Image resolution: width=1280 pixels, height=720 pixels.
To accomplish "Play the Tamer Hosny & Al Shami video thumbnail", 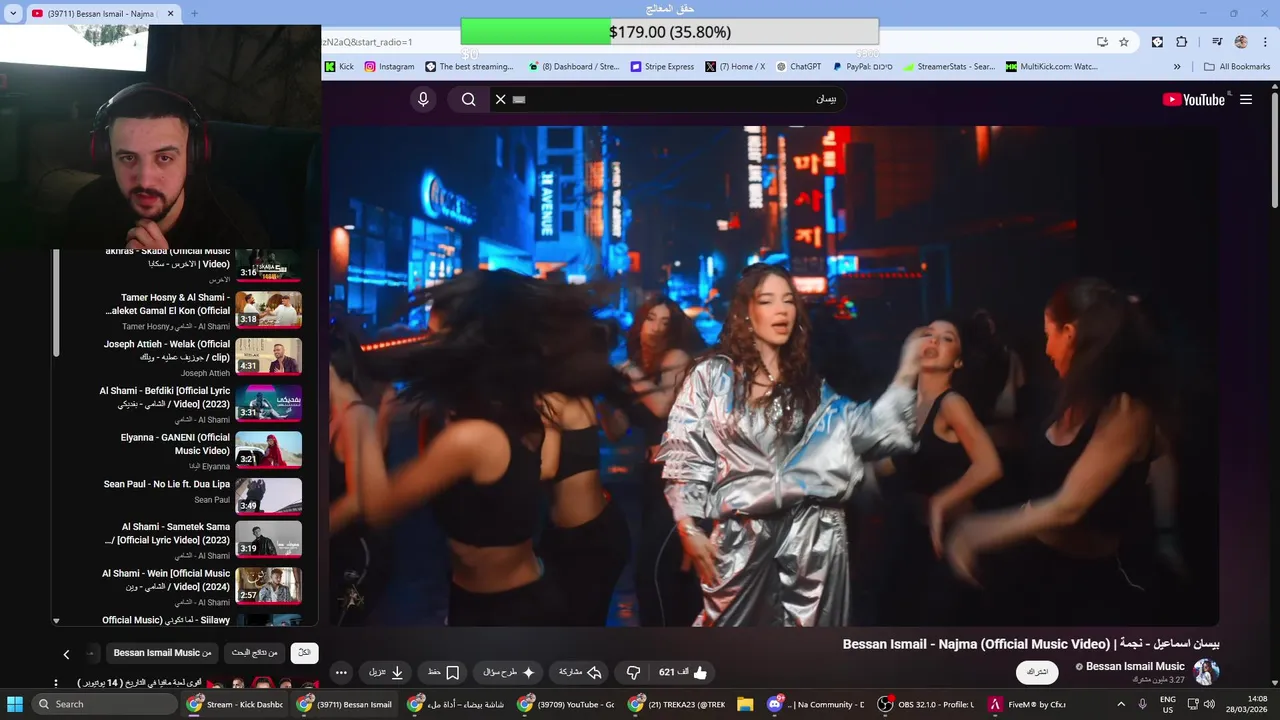I will tap(268, 310).
